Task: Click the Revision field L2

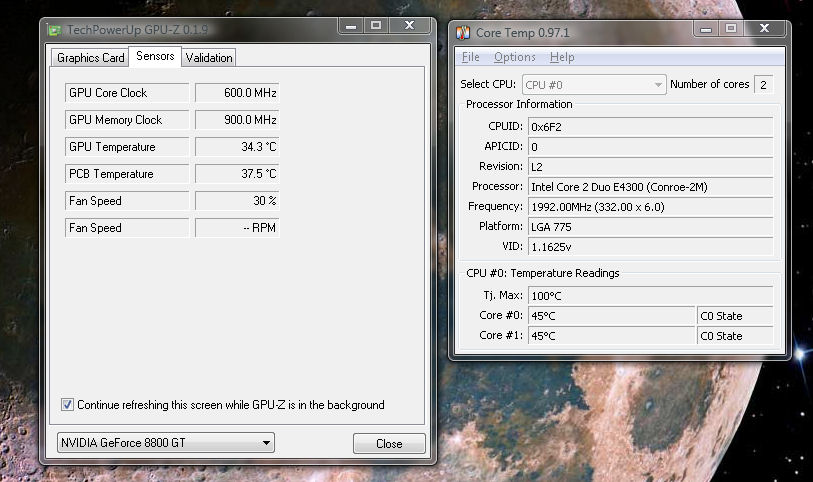Action: click(651, 167)
